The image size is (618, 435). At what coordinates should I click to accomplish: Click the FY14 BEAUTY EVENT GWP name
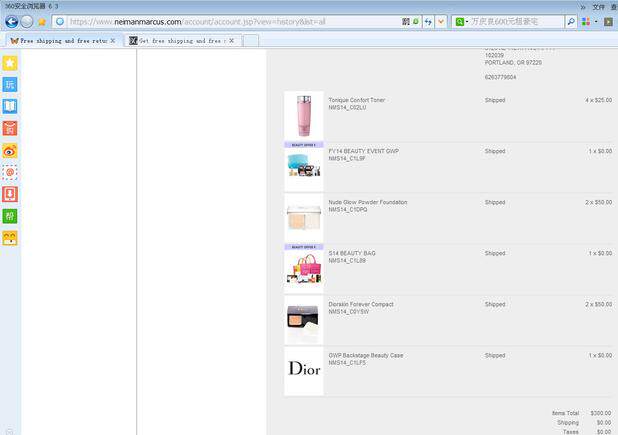[x=364, y=151]
